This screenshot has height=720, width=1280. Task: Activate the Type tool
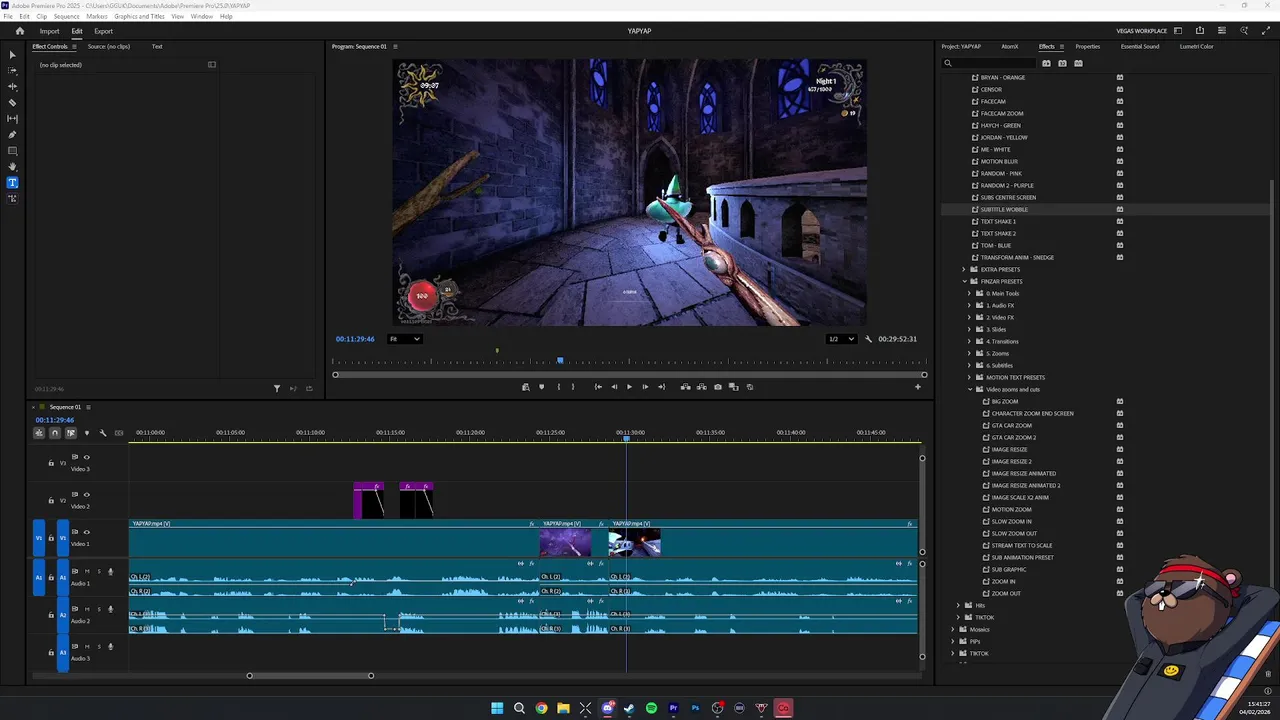pos(12,182)
